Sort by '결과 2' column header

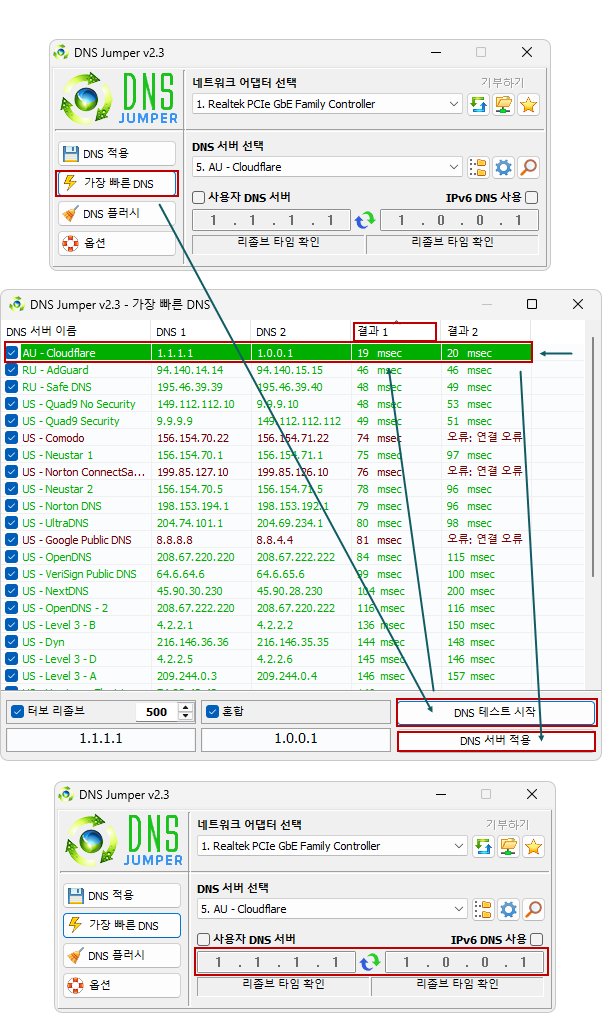(x=486, y=331)
